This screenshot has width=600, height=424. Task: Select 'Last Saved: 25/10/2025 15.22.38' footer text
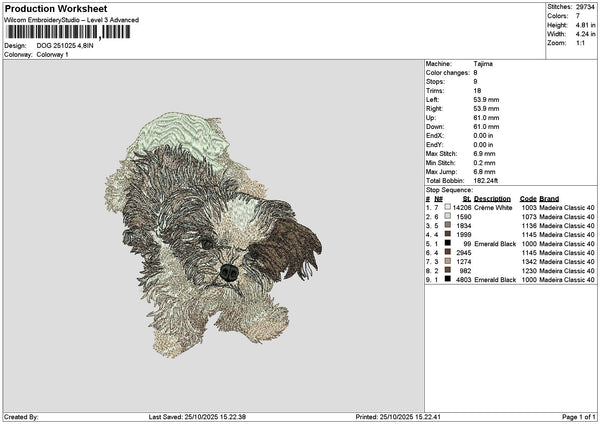point(197,417)
